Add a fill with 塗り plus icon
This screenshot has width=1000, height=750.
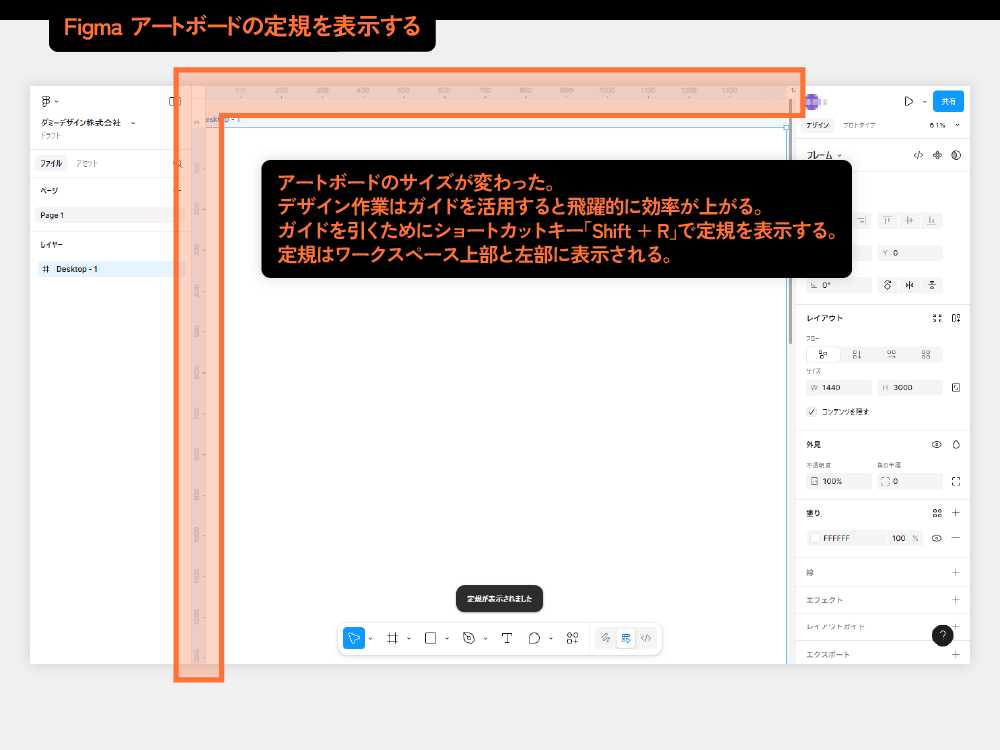[956, 513]
